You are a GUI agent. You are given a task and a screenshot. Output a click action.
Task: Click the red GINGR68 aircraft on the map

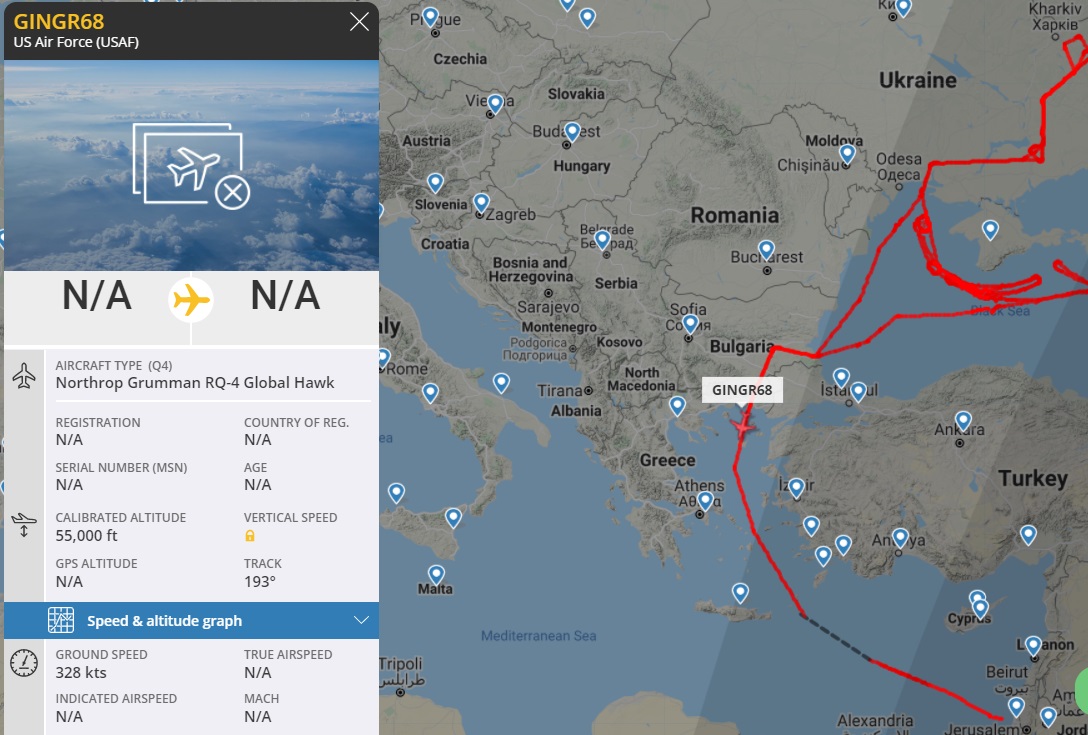point(743,427)
